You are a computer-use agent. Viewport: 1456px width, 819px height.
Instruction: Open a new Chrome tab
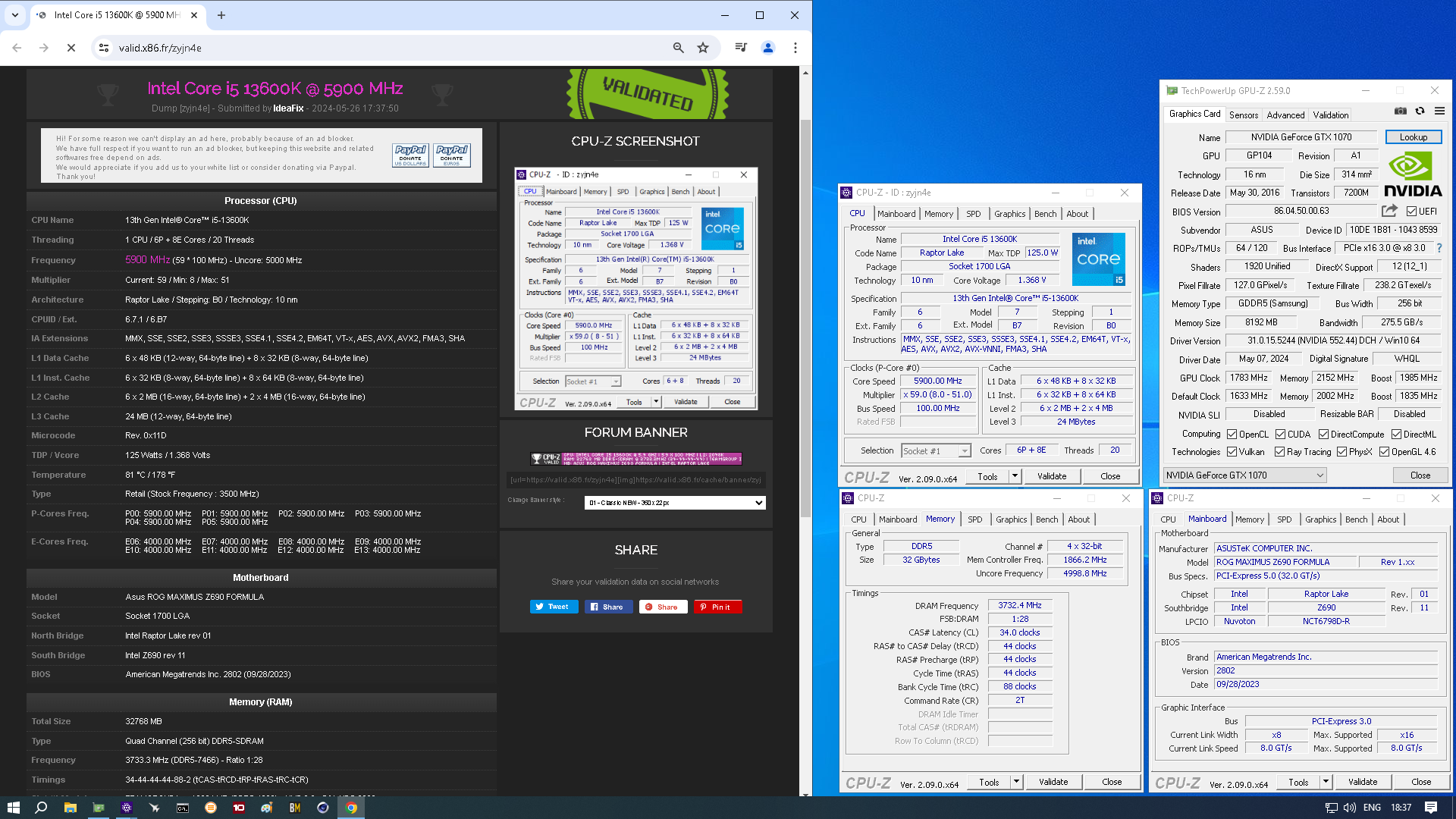point(221,15)
